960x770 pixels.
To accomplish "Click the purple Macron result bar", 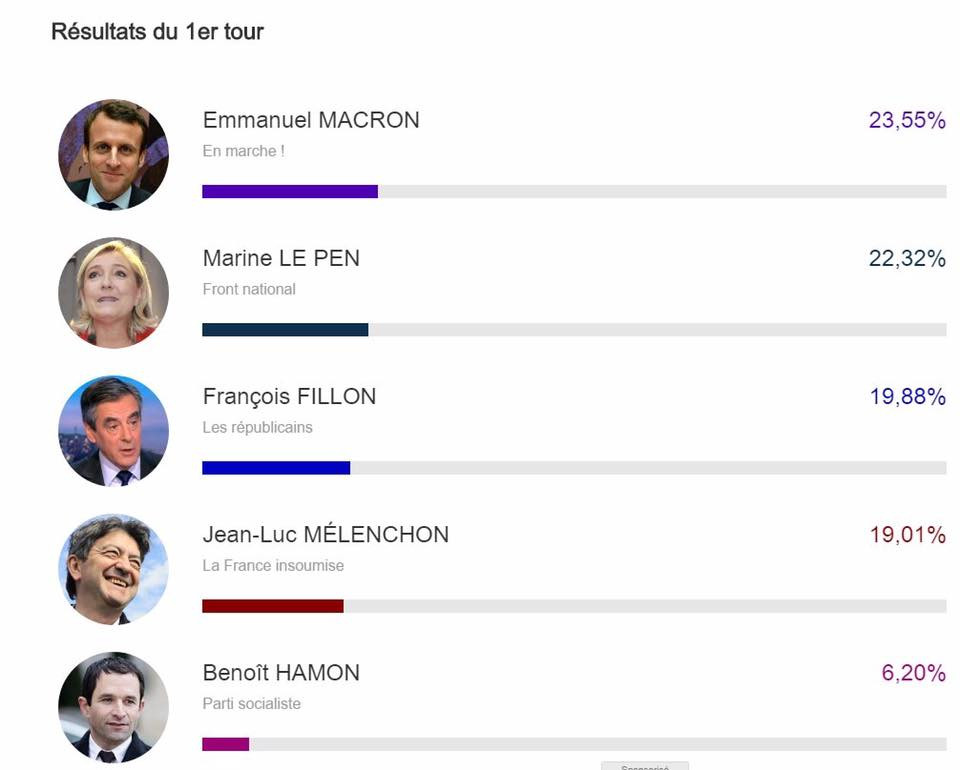I will pos(290,192).
